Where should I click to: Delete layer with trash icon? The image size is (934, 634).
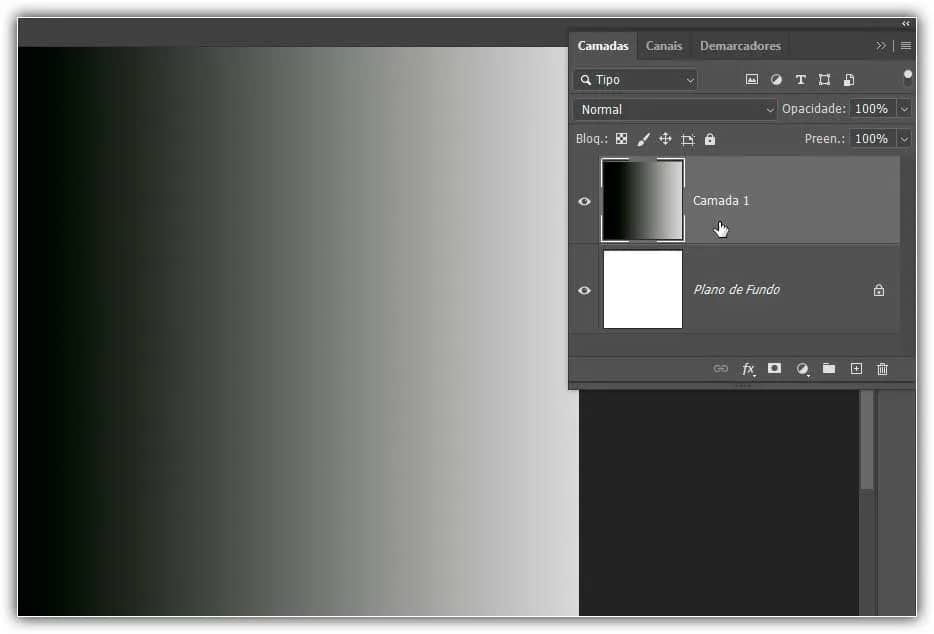(882, 369)
